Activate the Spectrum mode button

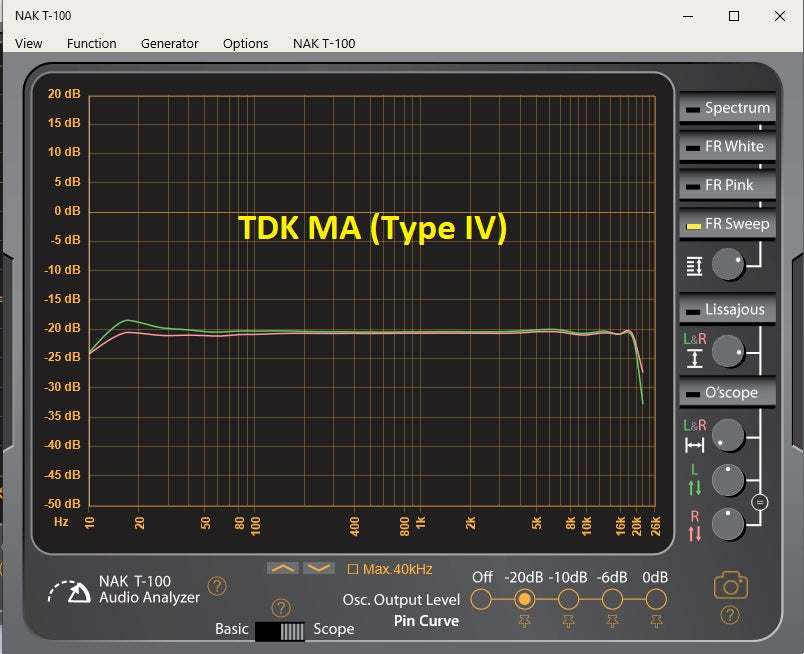pyautogui.click(x=727, y=108)
